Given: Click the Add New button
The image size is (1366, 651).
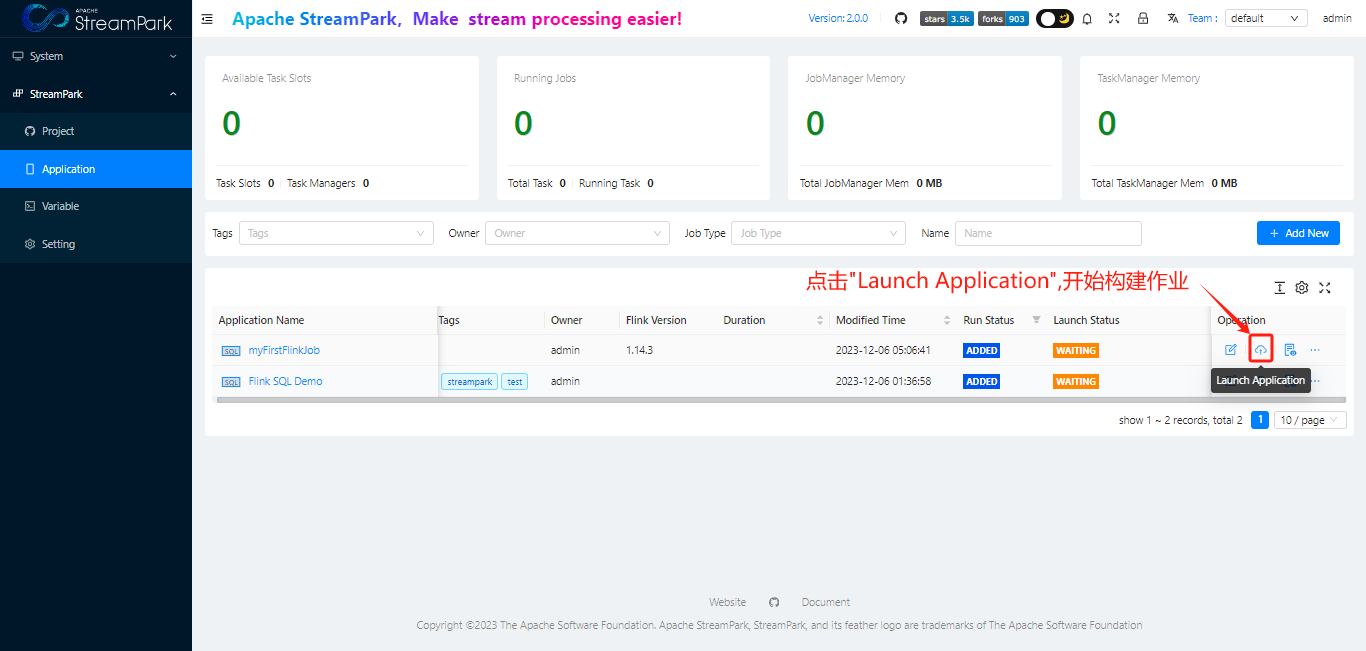Looking at the screenshot, I should [x=1298, y=233].
